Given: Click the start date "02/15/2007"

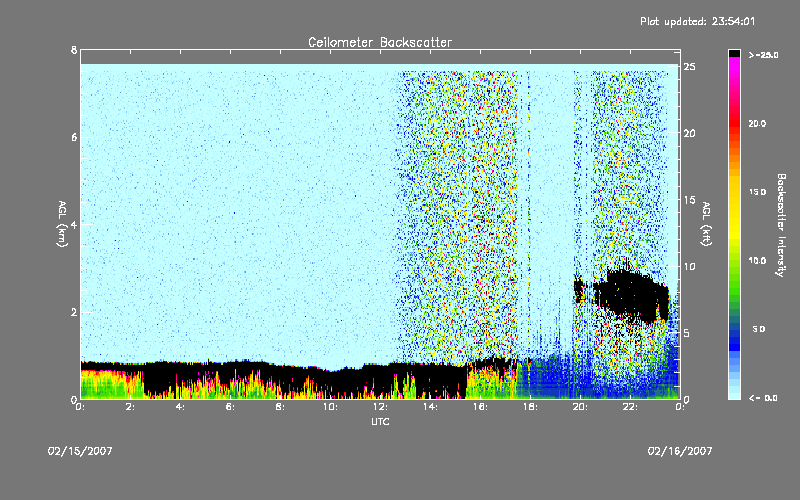Looking at the screenshot, I should pos(80,451).
